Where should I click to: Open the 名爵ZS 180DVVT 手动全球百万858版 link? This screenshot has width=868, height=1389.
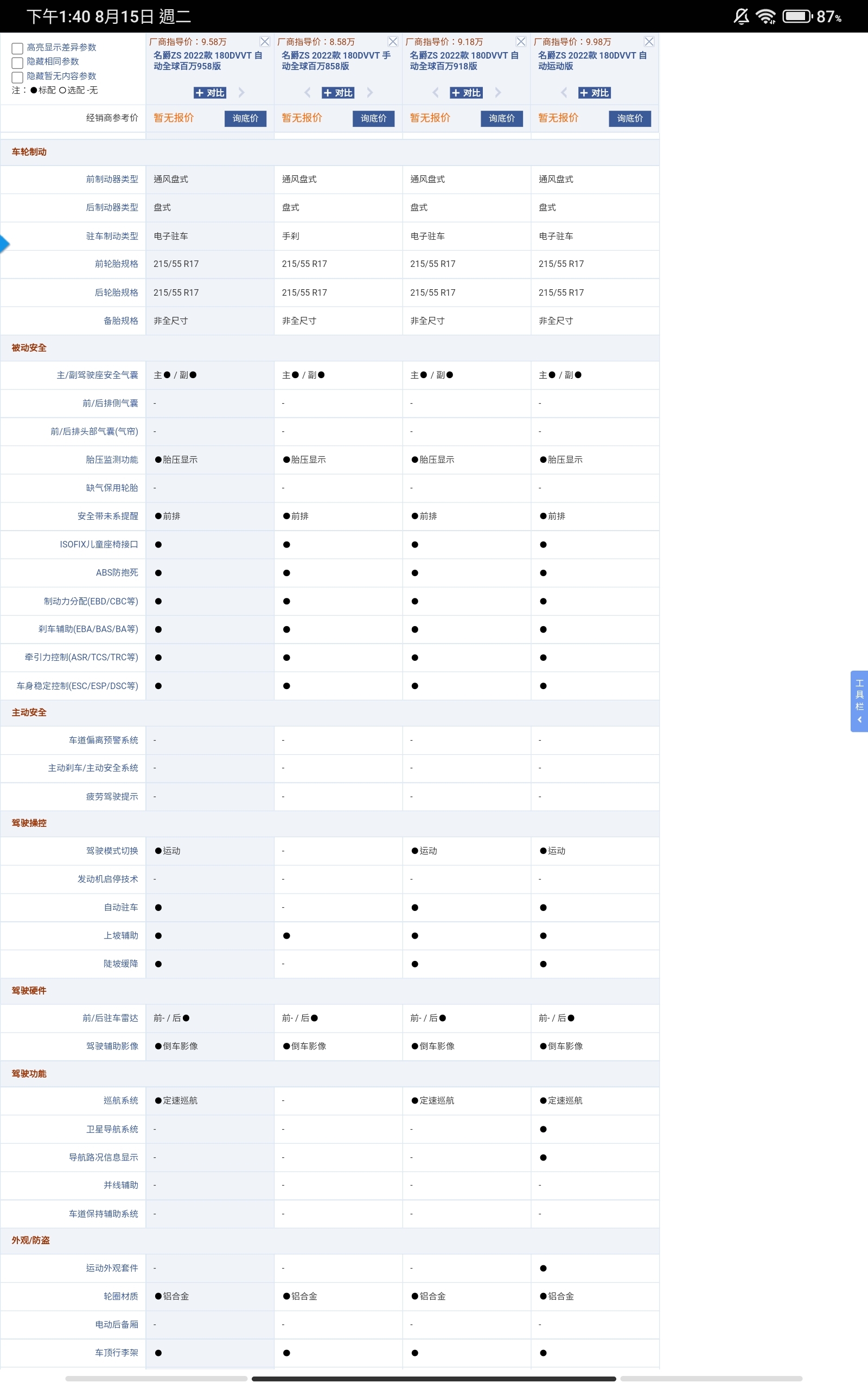point(336,61)
